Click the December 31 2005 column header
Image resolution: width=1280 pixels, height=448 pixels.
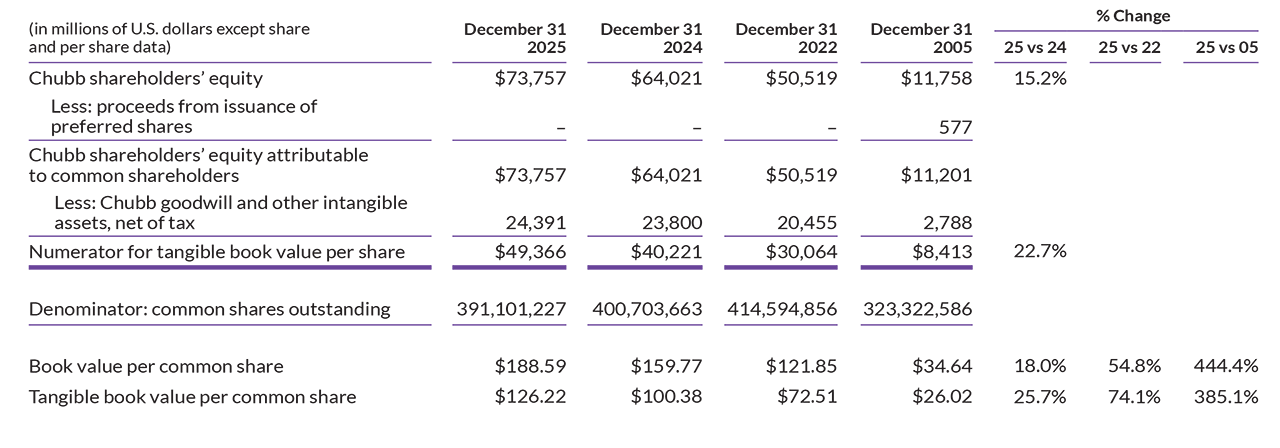pyautogui.click(x=921, y=38)
